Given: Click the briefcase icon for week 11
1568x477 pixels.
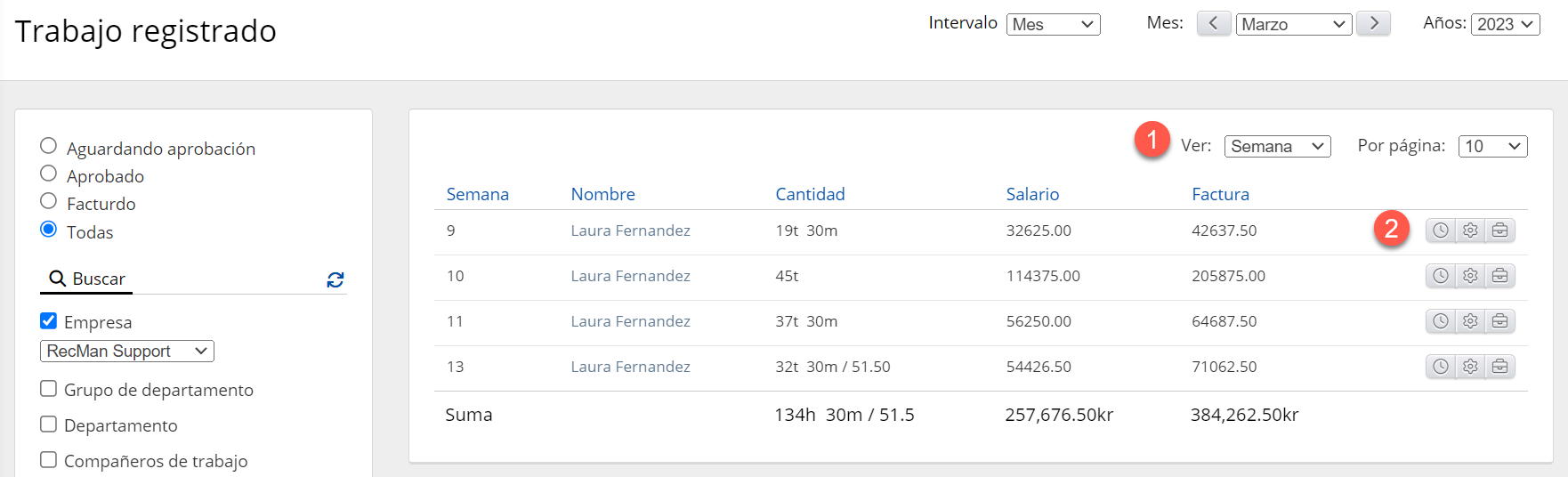Looking at the screenshot, I should [x=1499, y=321].
